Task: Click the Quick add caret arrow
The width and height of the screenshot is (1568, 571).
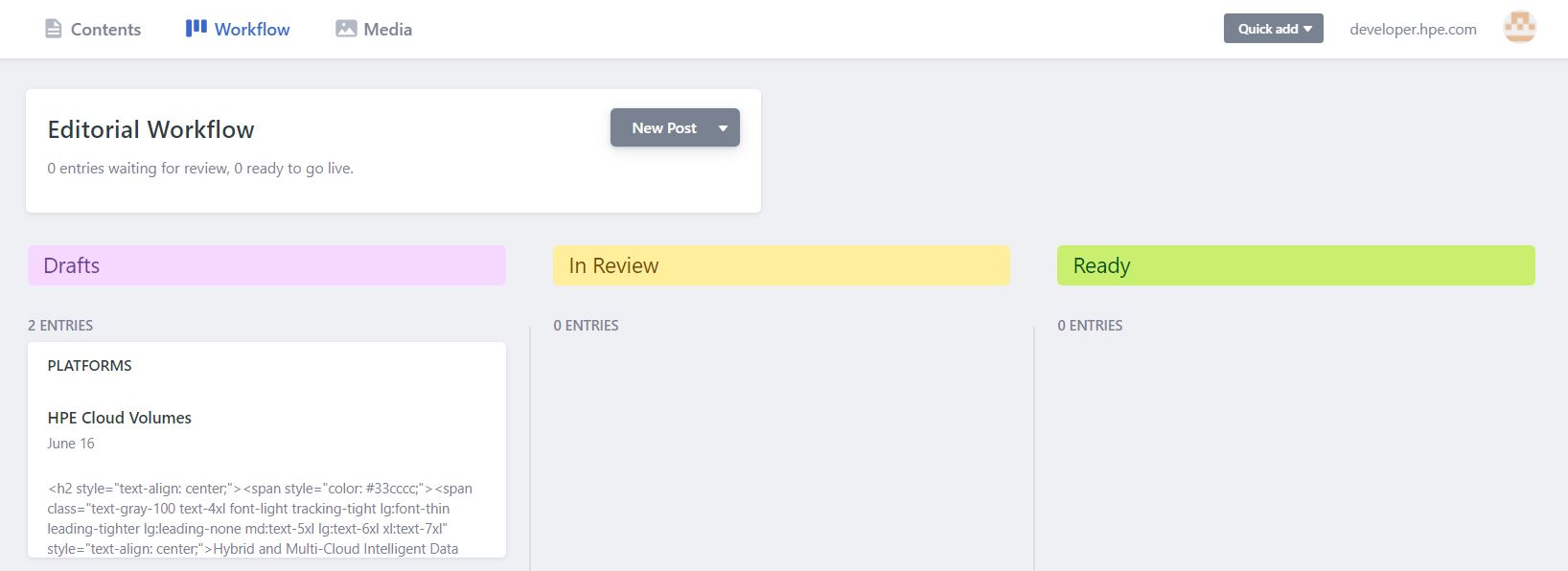Action: (x=1308, y=30)
